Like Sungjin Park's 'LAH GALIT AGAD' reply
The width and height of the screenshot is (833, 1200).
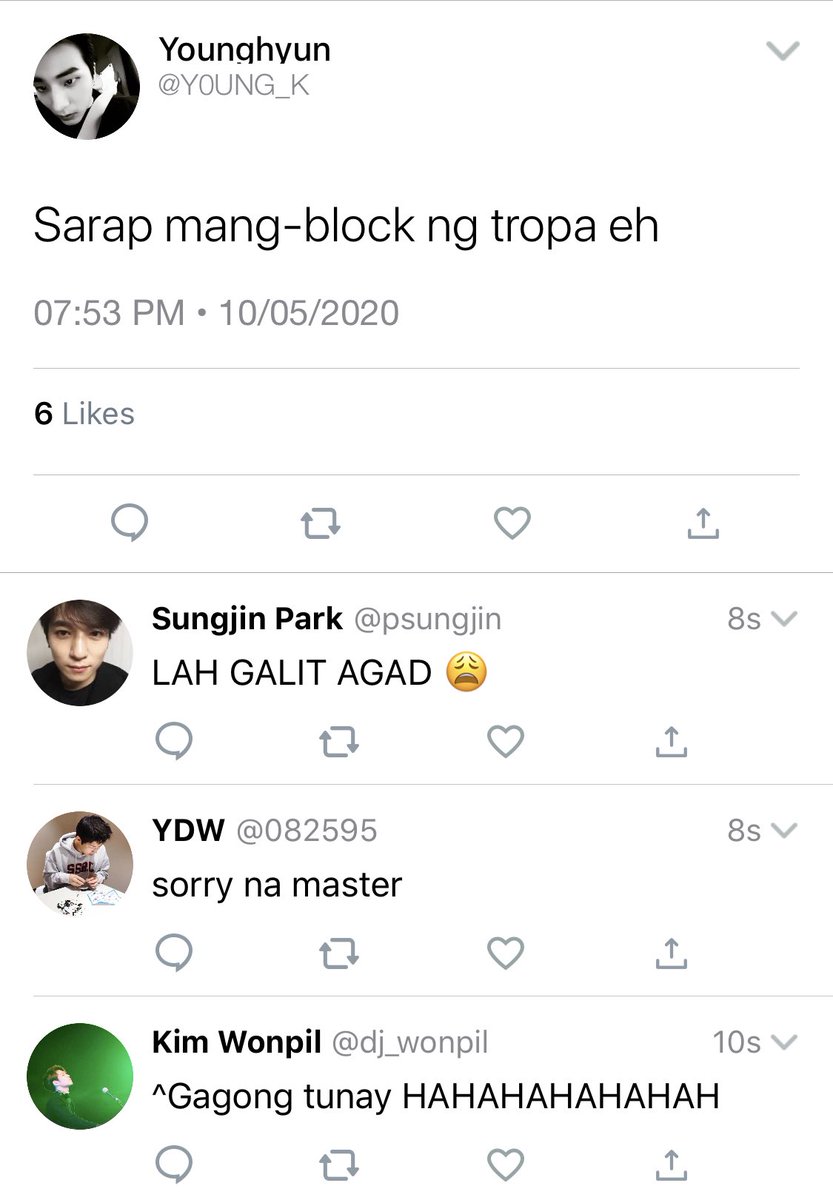click(x=505, y=741)
